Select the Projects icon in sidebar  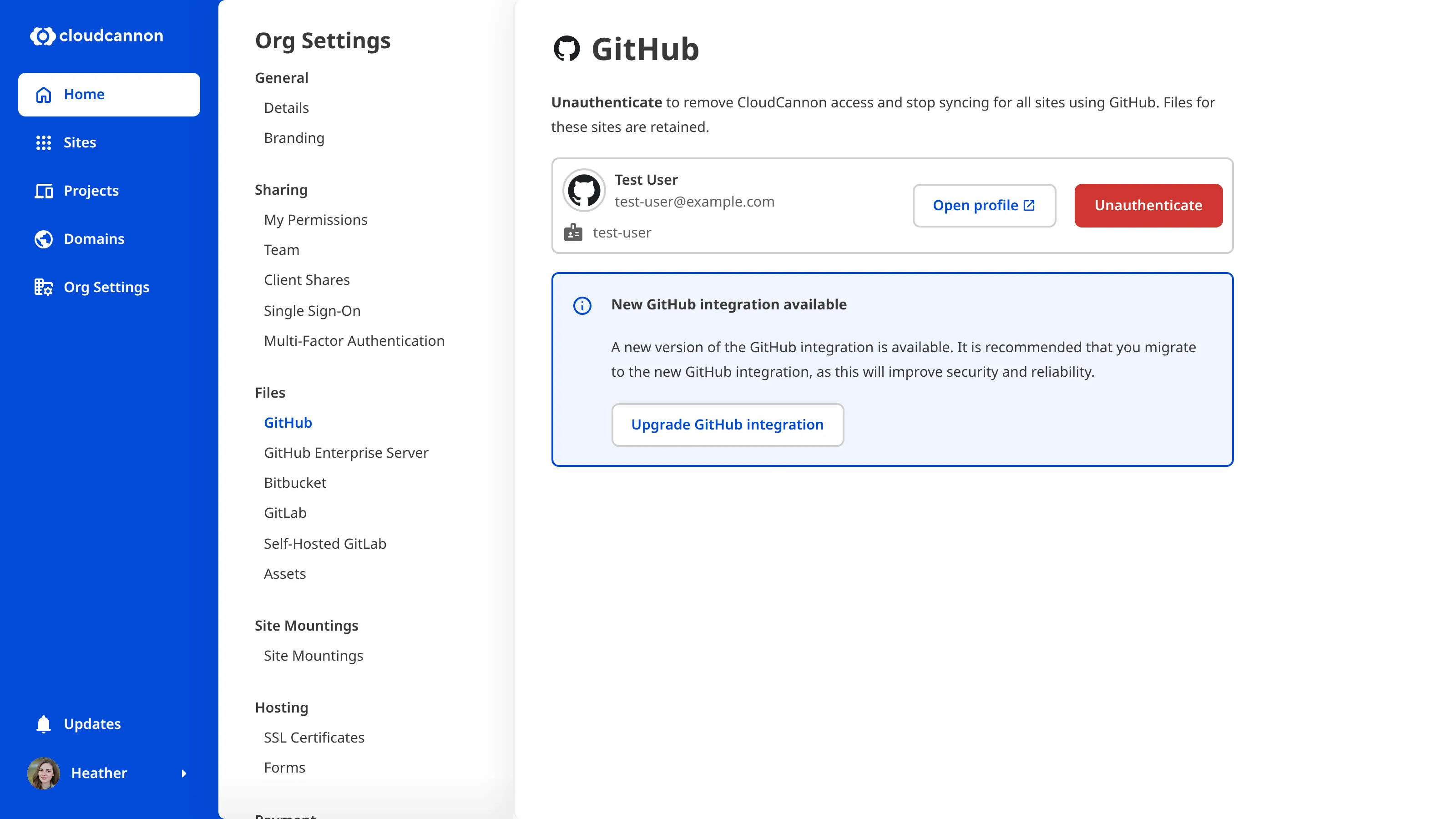[43, 191]
